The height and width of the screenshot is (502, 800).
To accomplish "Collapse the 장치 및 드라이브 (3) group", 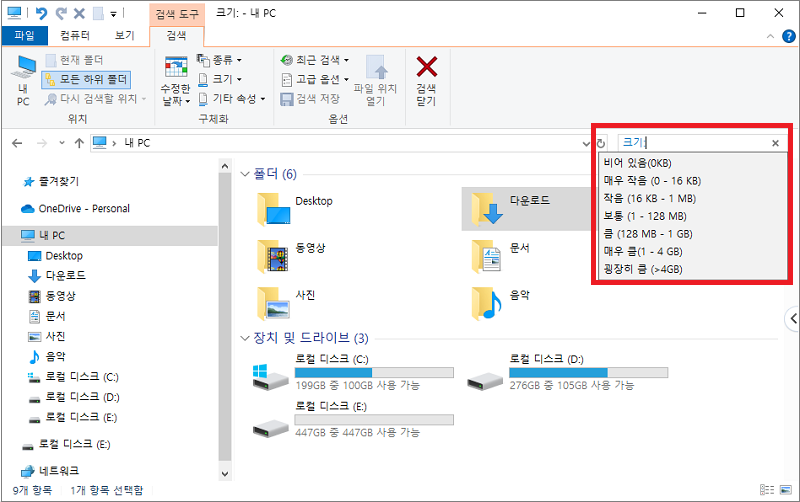I will [x=244, y=338].
